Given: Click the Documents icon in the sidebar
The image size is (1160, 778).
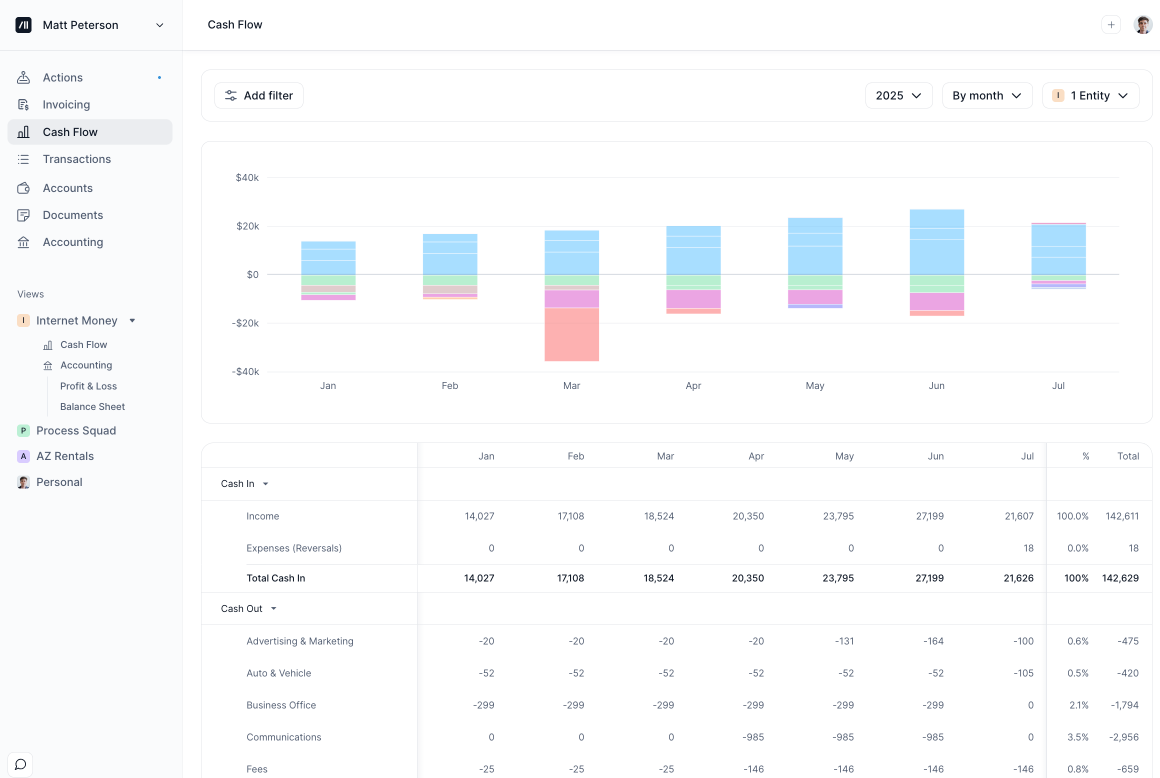Looking at the screenshot, I should point(24,215).
